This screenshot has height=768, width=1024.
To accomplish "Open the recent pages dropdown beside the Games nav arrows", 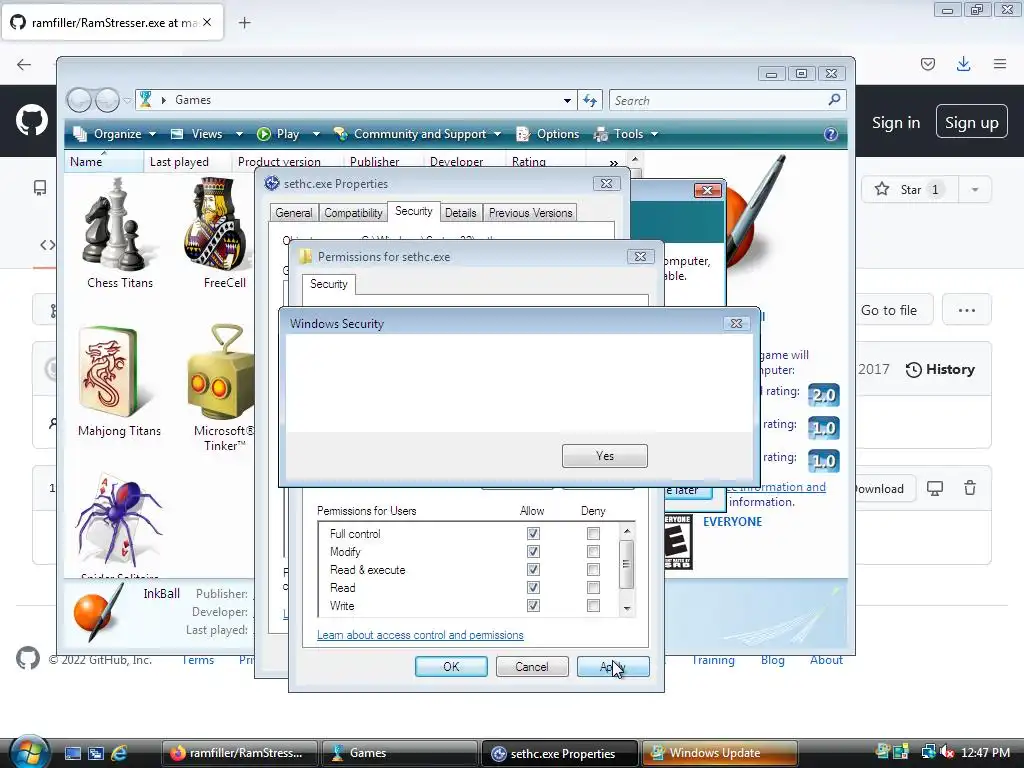I will 127,101.
